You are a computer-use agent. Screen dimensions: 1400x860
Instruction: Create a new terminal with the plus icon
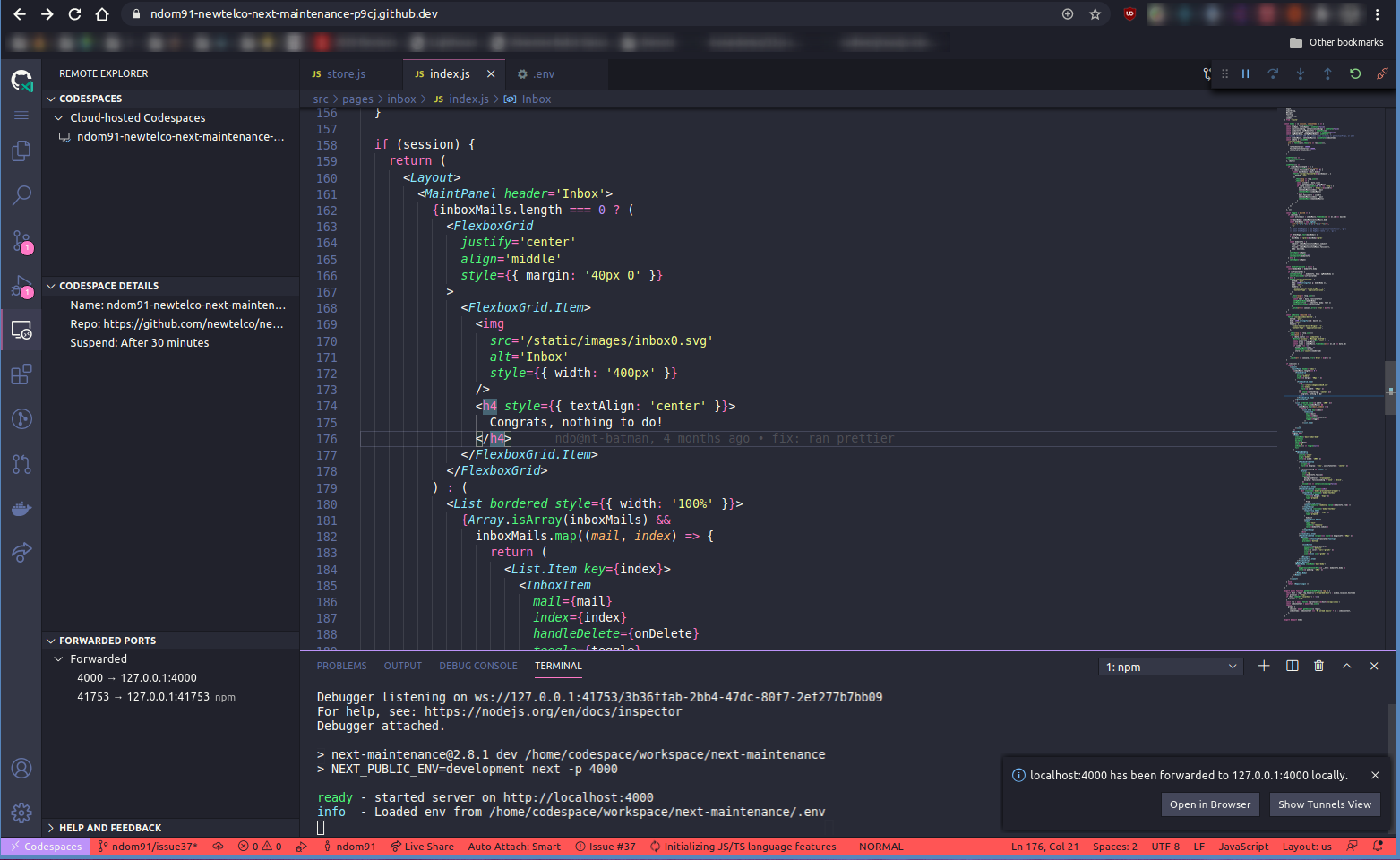(1264, 666)
